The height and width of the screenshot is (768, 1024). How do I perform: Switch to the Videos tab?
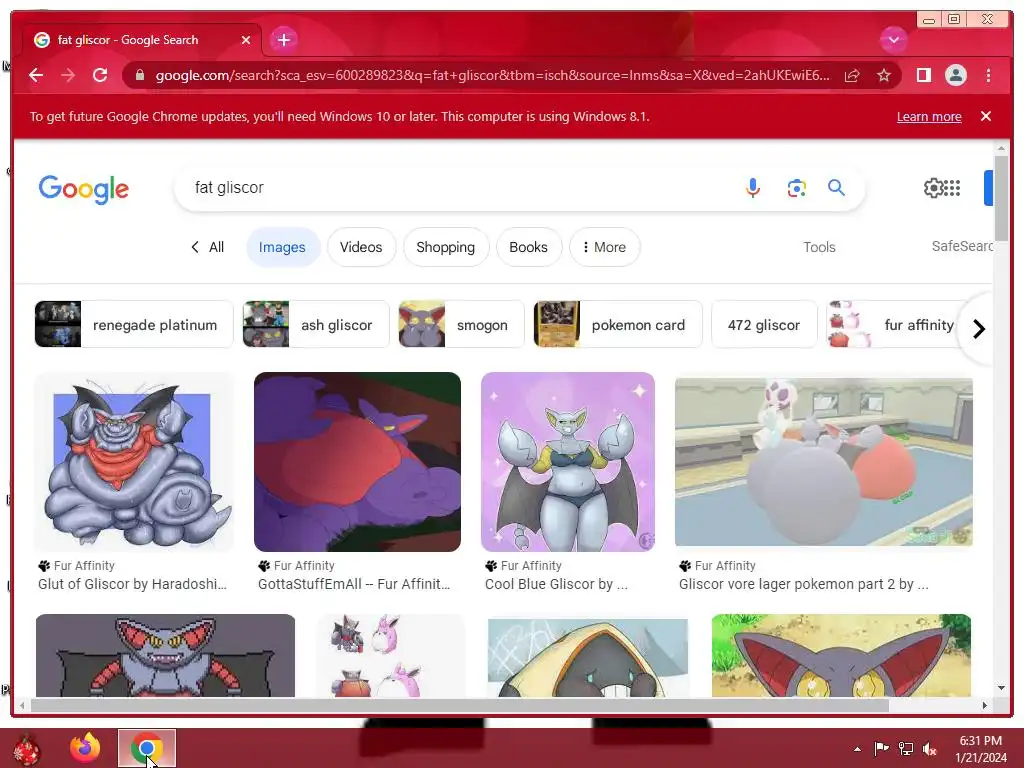361,248
